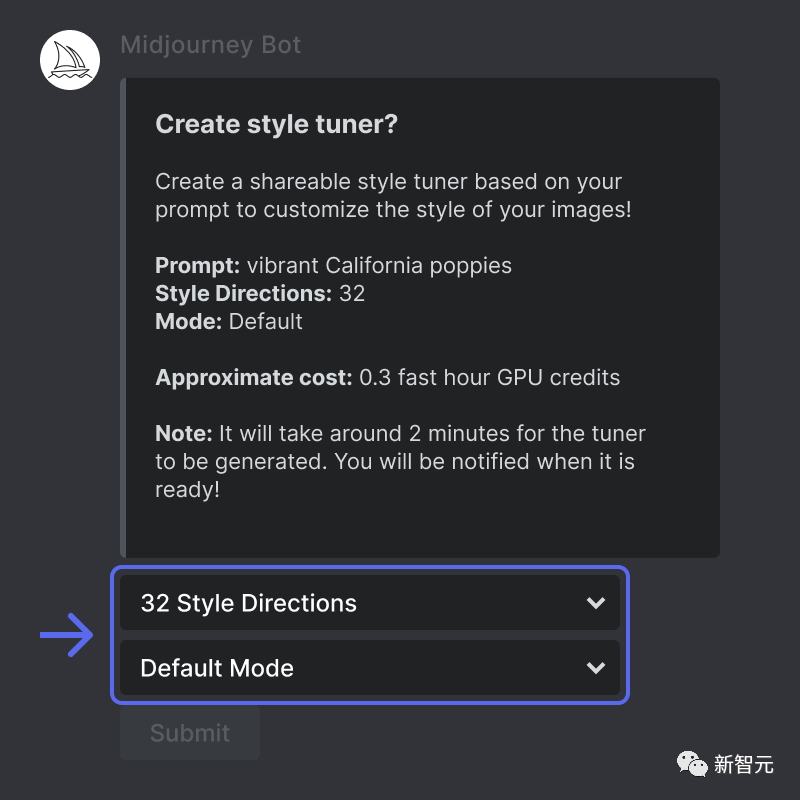Click the embed's left gray accent bar
The width and height of the screenshot is (800, 800).
(123, 318)
